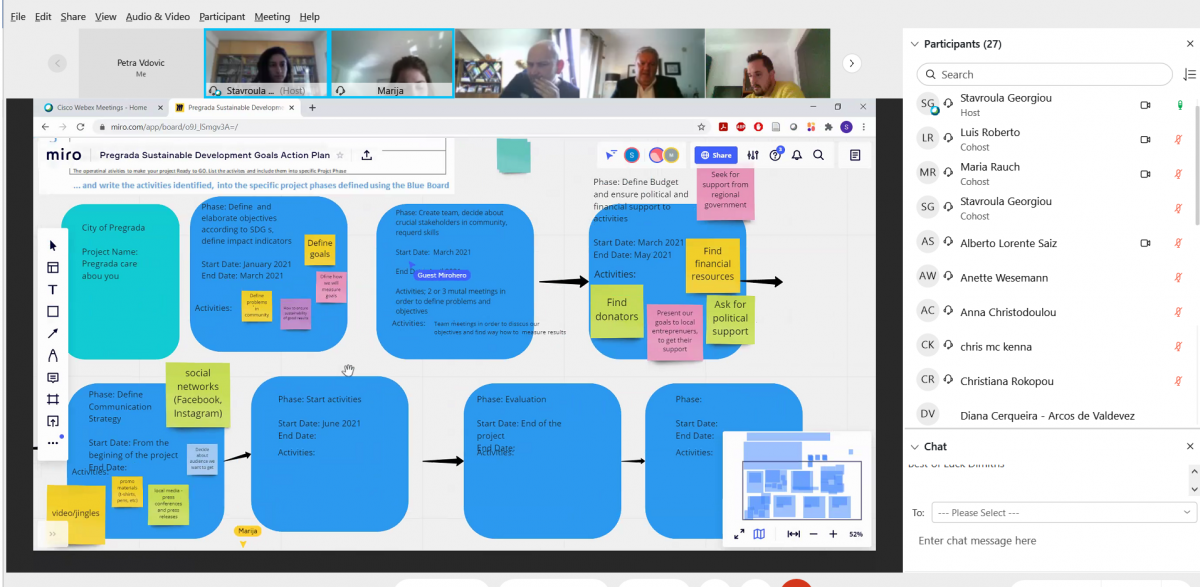Star the Pregrada board as favorite

point(340,155)
